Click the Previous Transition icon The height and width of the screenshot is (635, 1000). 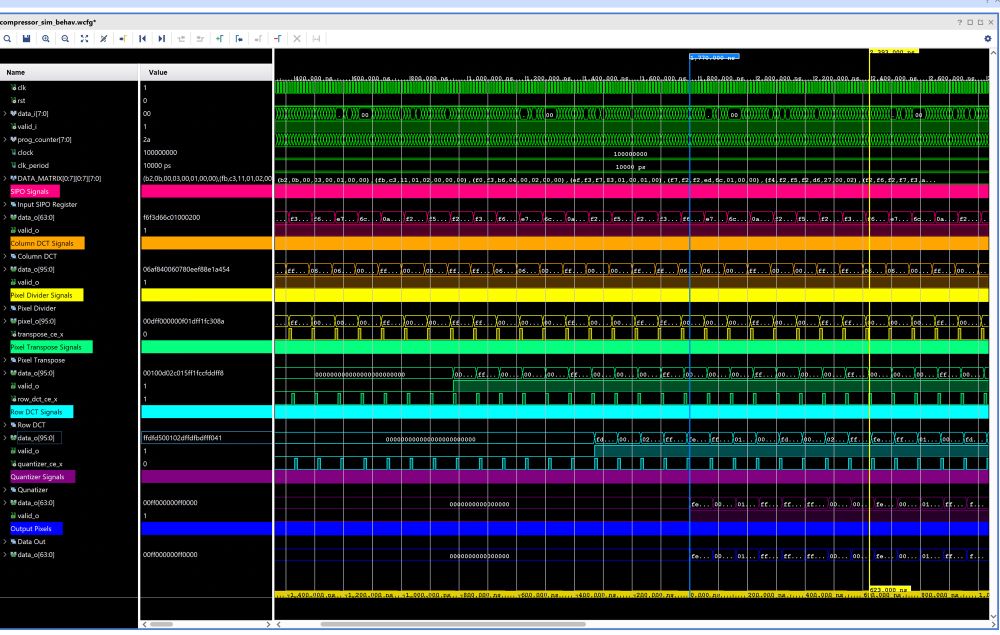[181, 39]
